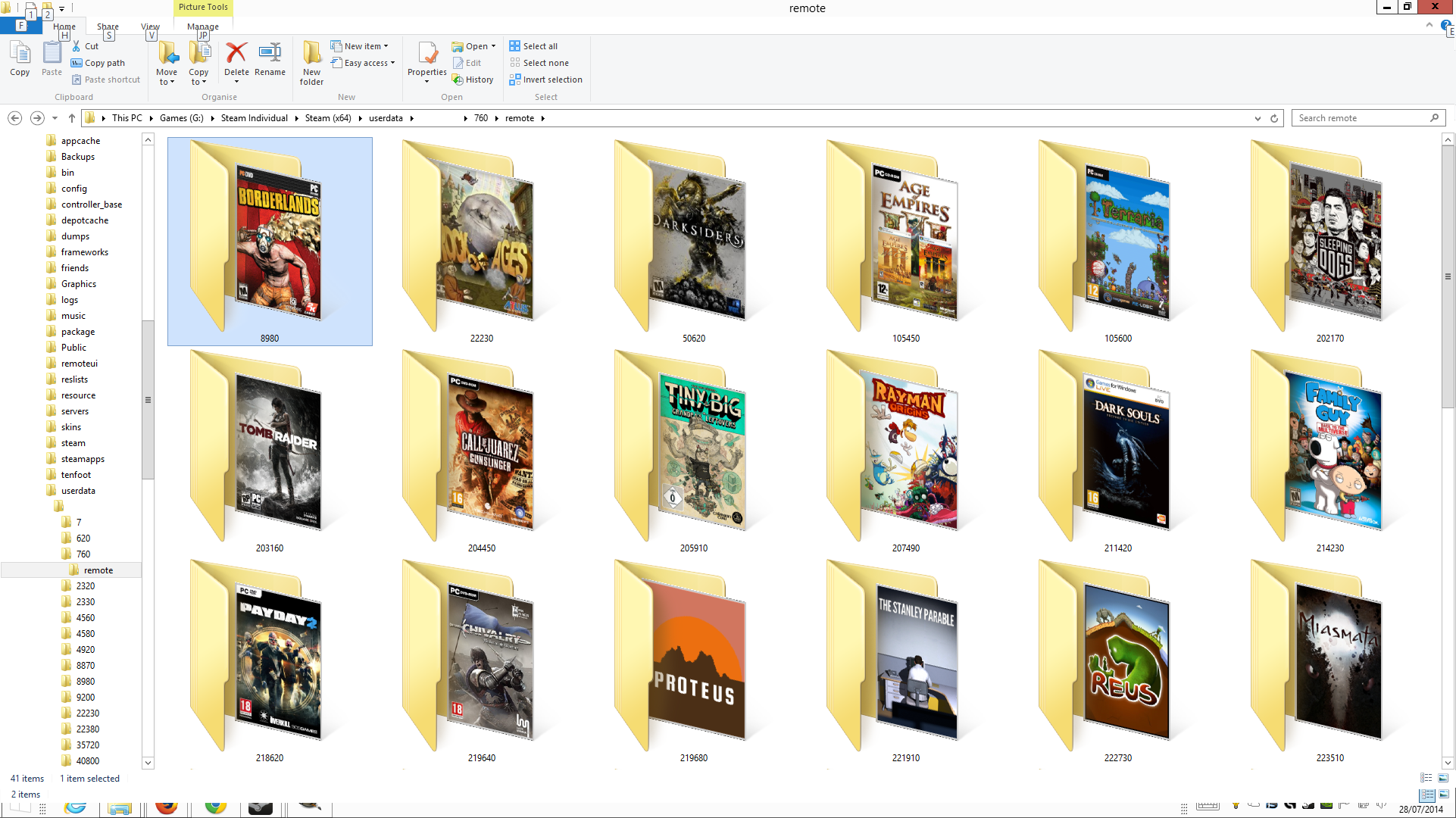Open the Borderlands 8980 folder
Image resolution: width=1456 pixels, height=818 pixels.
270,241
